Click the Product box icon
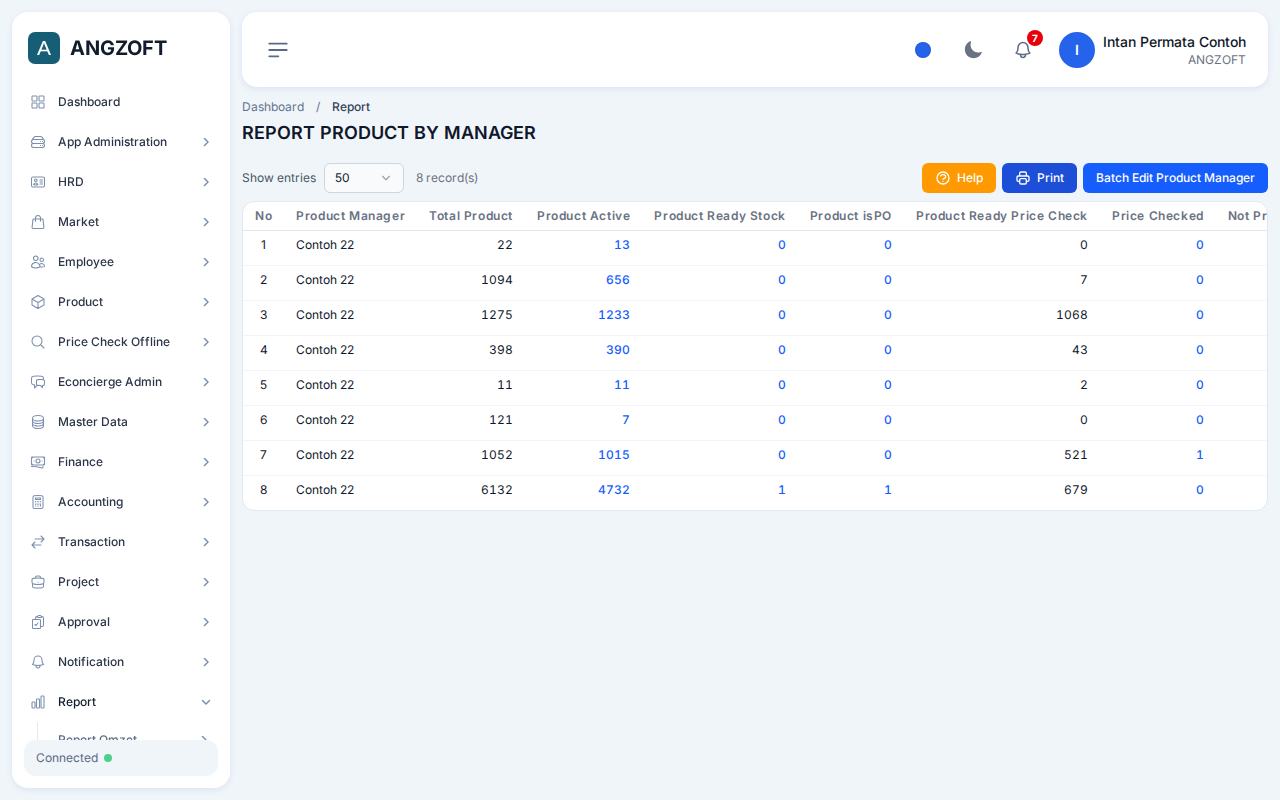 pos(38,302)
